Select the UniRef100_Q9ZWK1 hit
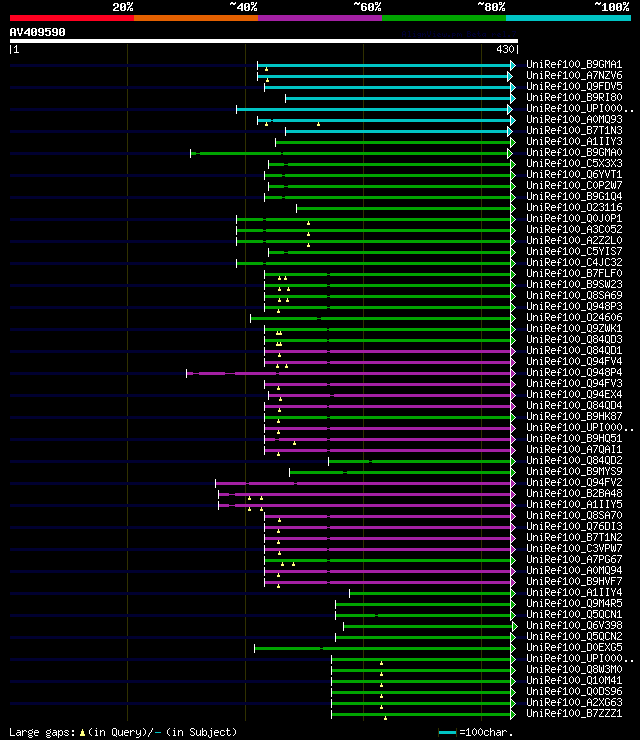 point(574,328)
